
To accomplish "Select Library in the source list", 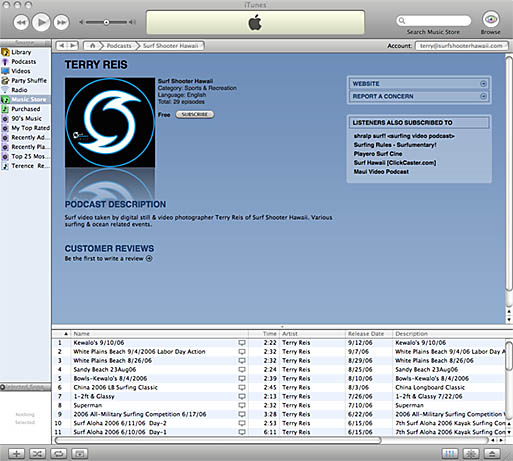I will click(x=25, y=52).
